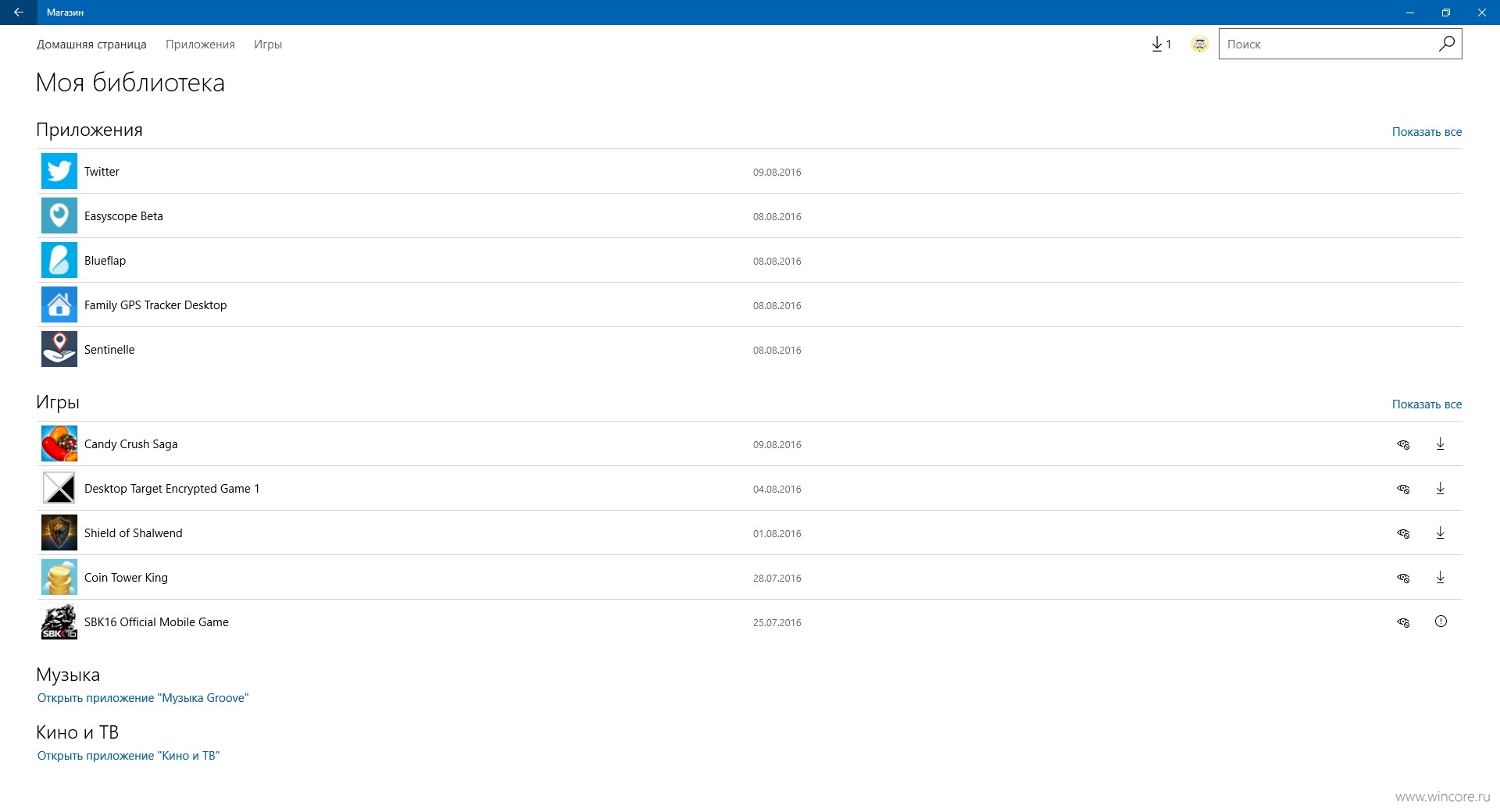Switch to Игры tab in the top navigation

pos(268,45)
